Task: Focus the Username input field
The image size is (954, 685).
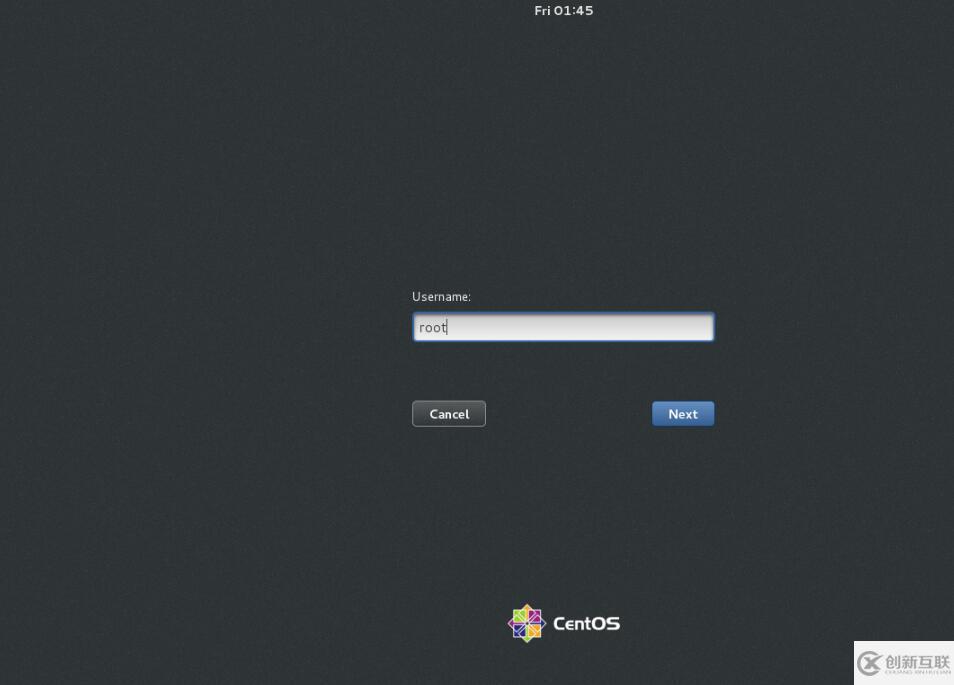Action: point(563,327)
